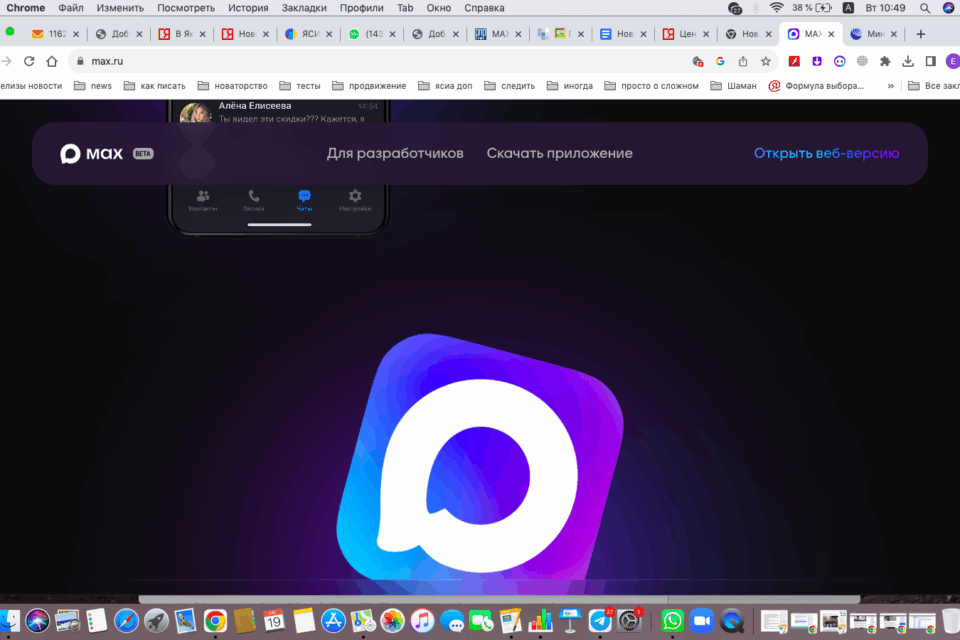Expand hidden bookmarks with the chevron
The height and width of the screenshot is (640, 960).
[x=890, y=86]
